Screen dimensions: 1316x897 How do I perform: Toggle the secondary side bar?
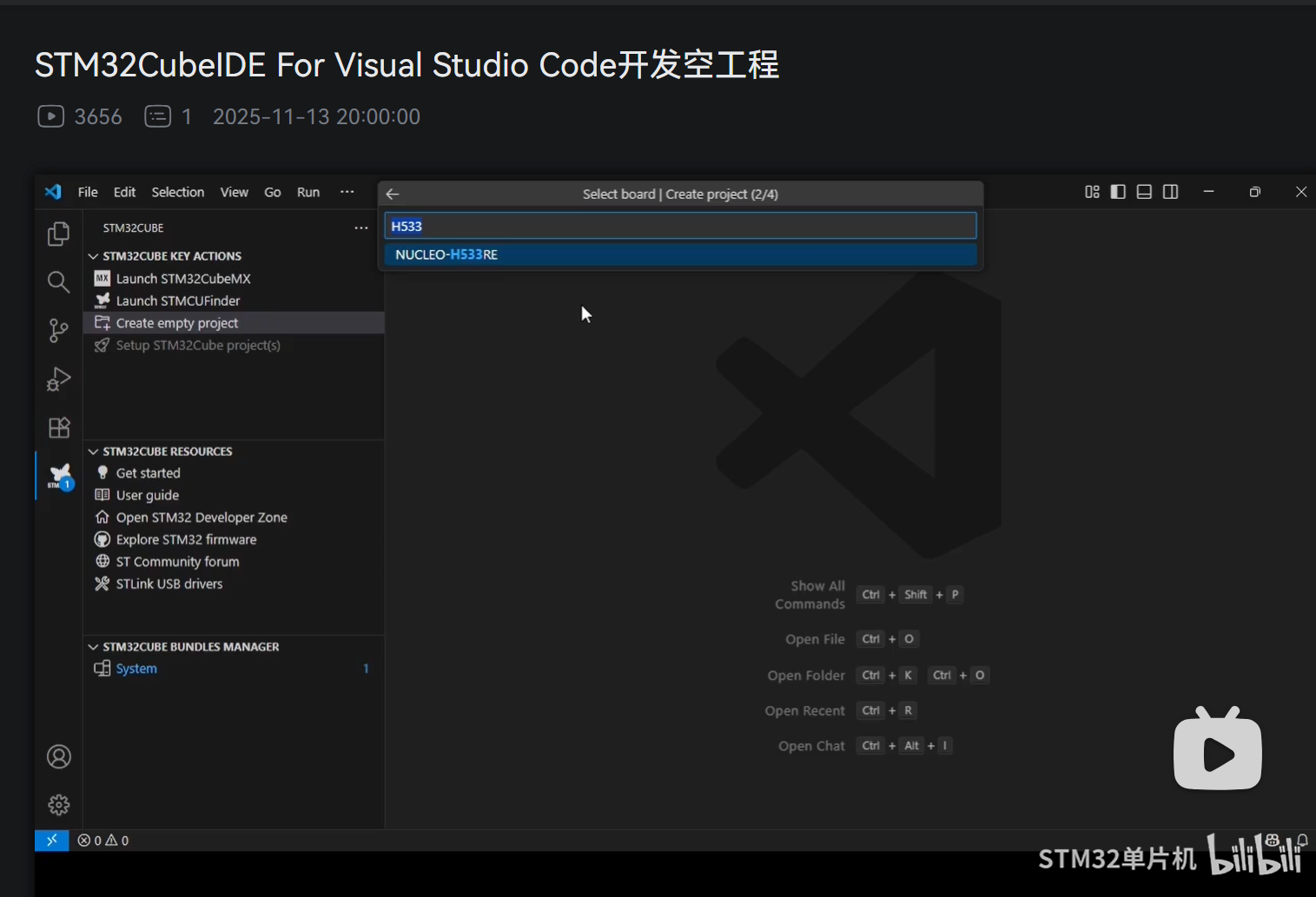pyautogui.click(x=1170, y=192)
